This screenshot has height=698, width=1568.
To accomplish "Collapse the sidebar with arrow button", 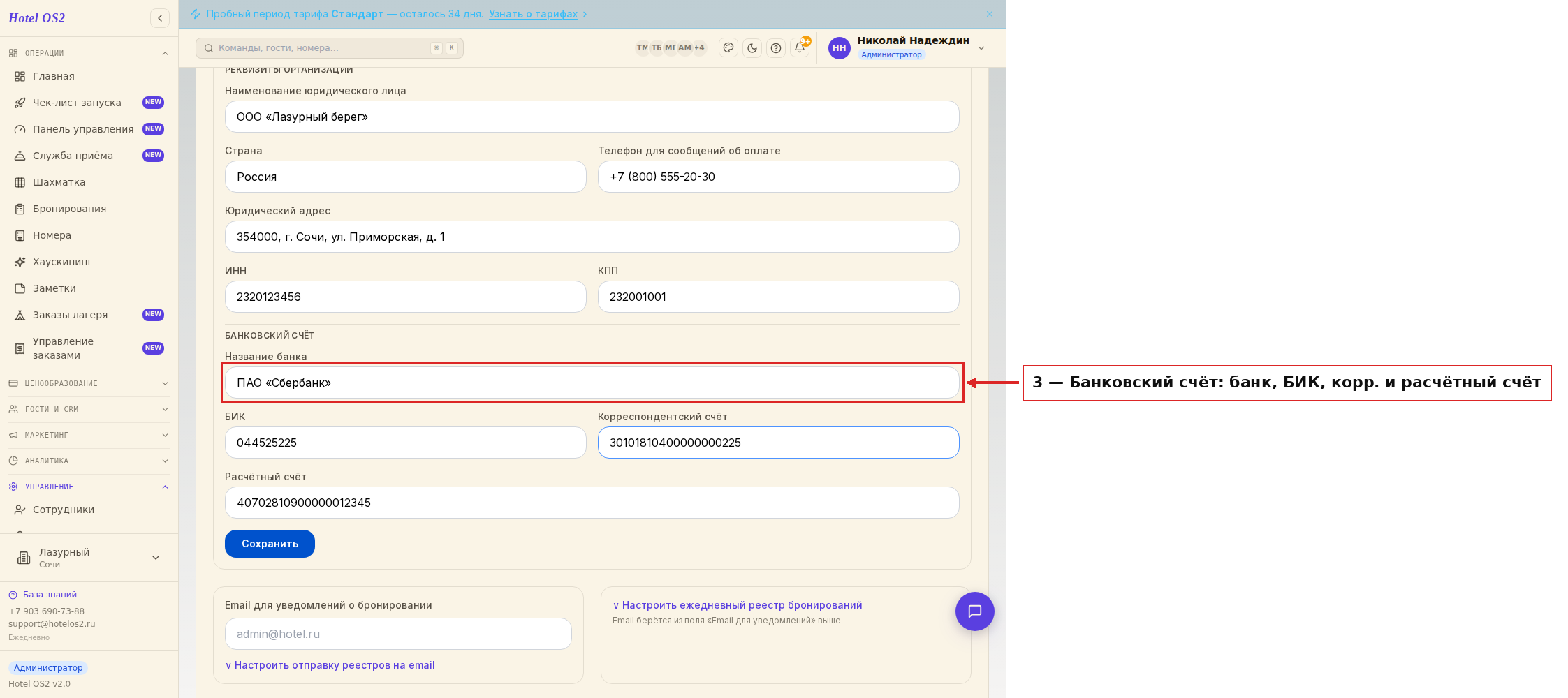I will [x=160, y=18].
